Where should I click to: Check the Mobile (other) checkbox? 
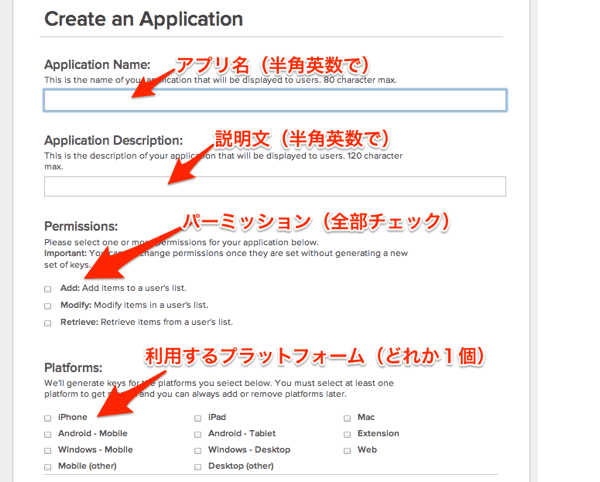48,466
